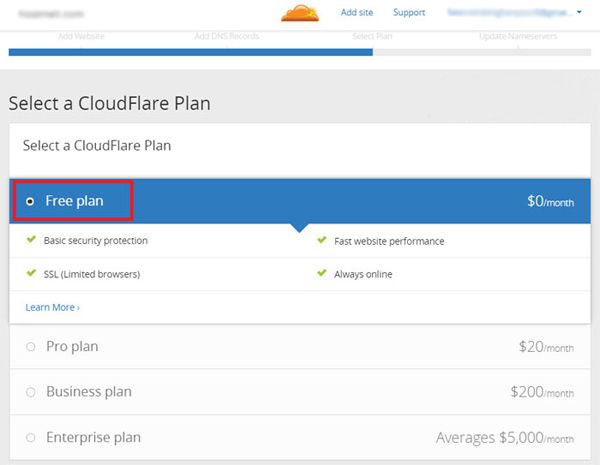Click the Learn More link

tap(52, 307)
